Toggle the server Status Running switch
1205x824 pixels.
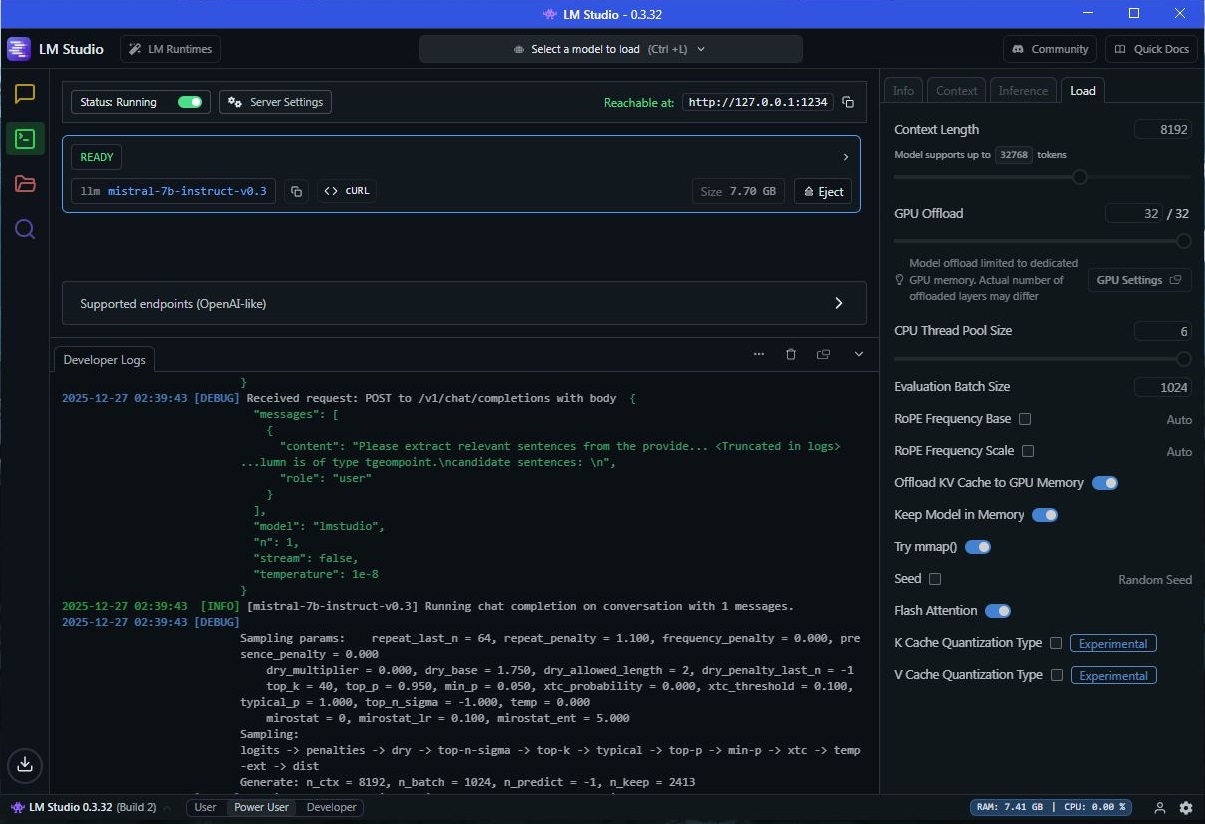[x=190, y=102]
